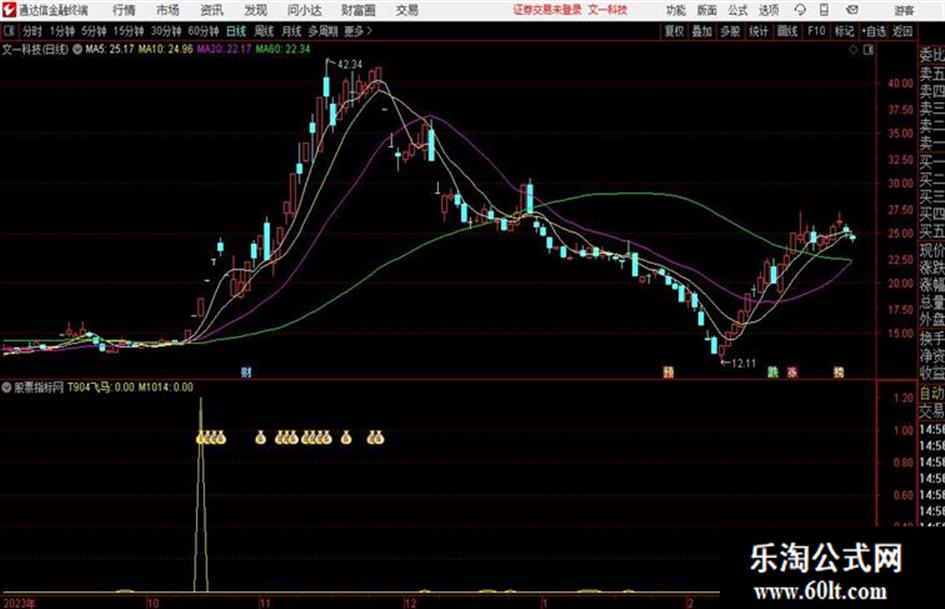Click the 2023年 label on the time axis
Viewport: 945px width, 609px height.
[x=19, y=603]
